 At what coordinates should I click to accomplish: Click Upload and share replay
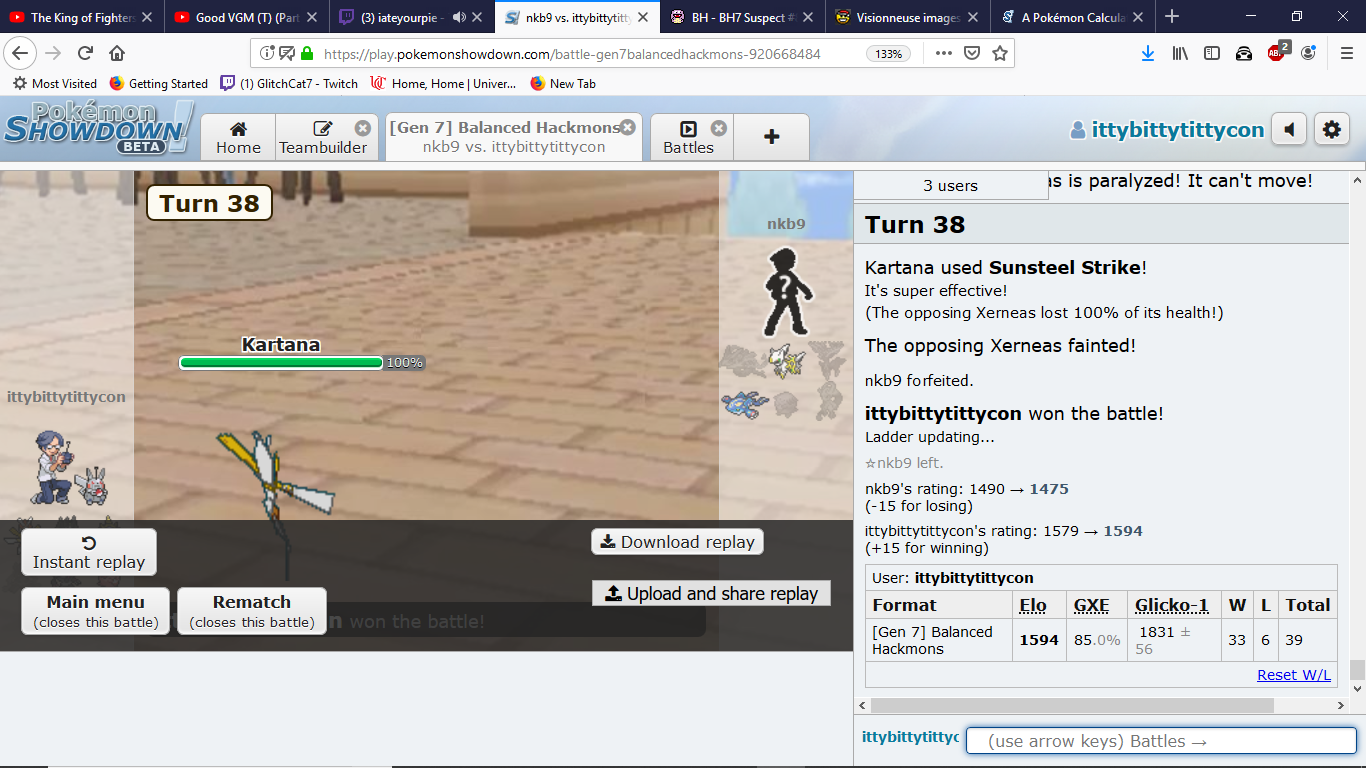(711, 593)
